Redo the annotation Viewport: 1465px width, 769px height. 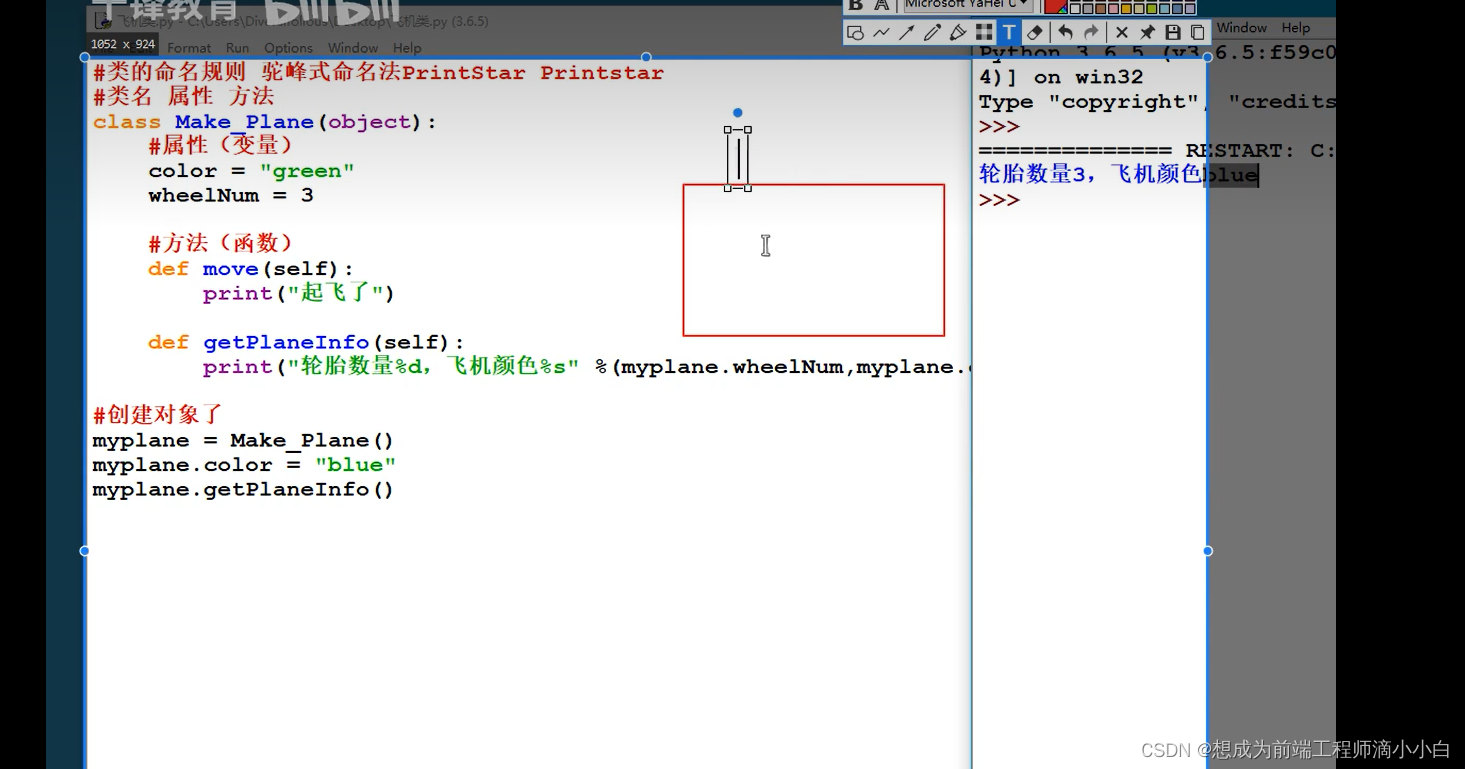(x=1091, y=33)
